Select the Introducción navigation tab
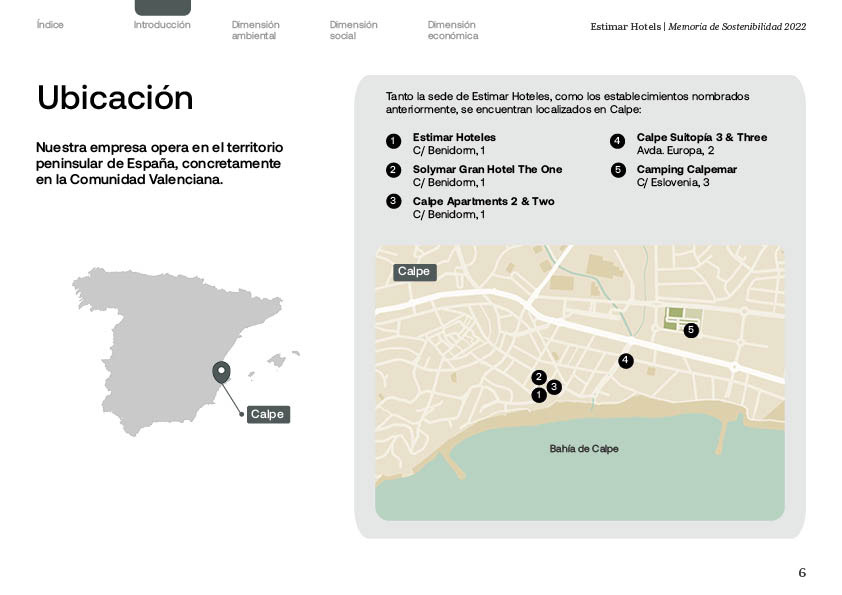842x595 pixels. click(x=162, y=25)
